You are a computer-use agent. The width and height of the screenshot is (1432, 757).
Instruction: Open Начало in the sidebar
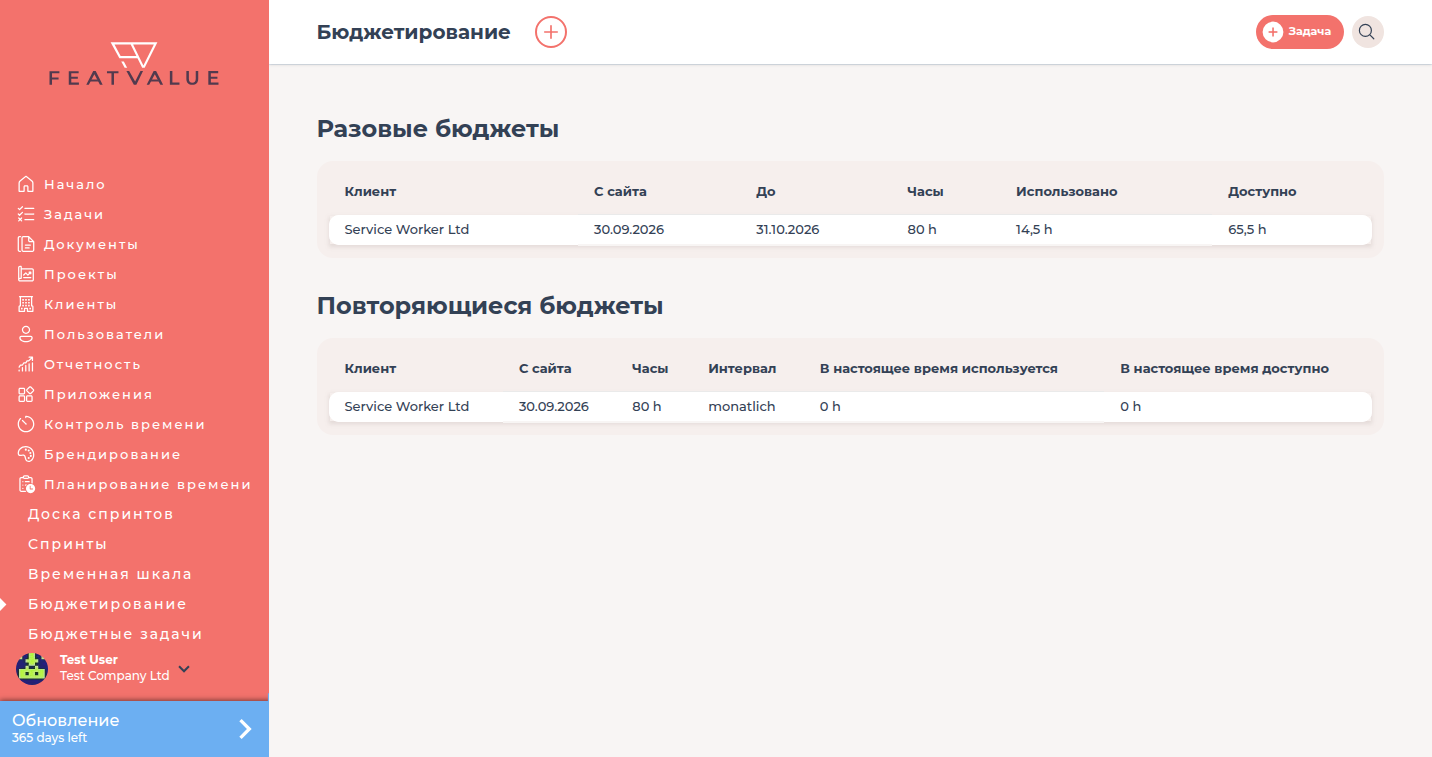[x=74, y=184]
